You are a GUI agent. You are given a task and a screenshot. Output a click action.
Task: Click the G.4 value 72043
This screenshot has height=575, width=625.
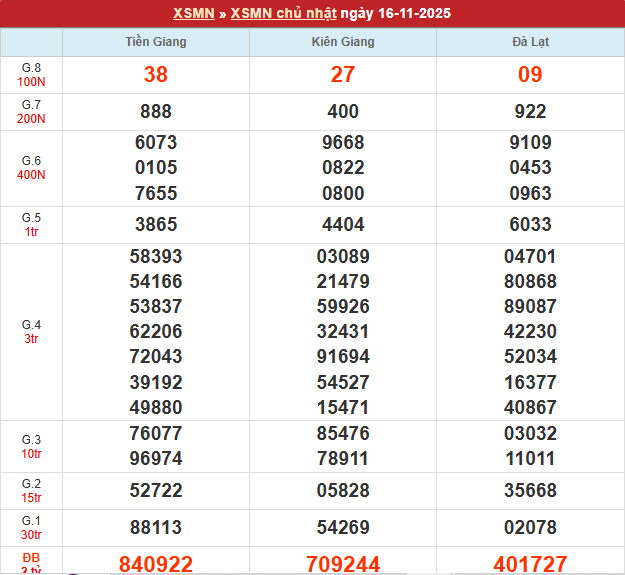(156, 356)
